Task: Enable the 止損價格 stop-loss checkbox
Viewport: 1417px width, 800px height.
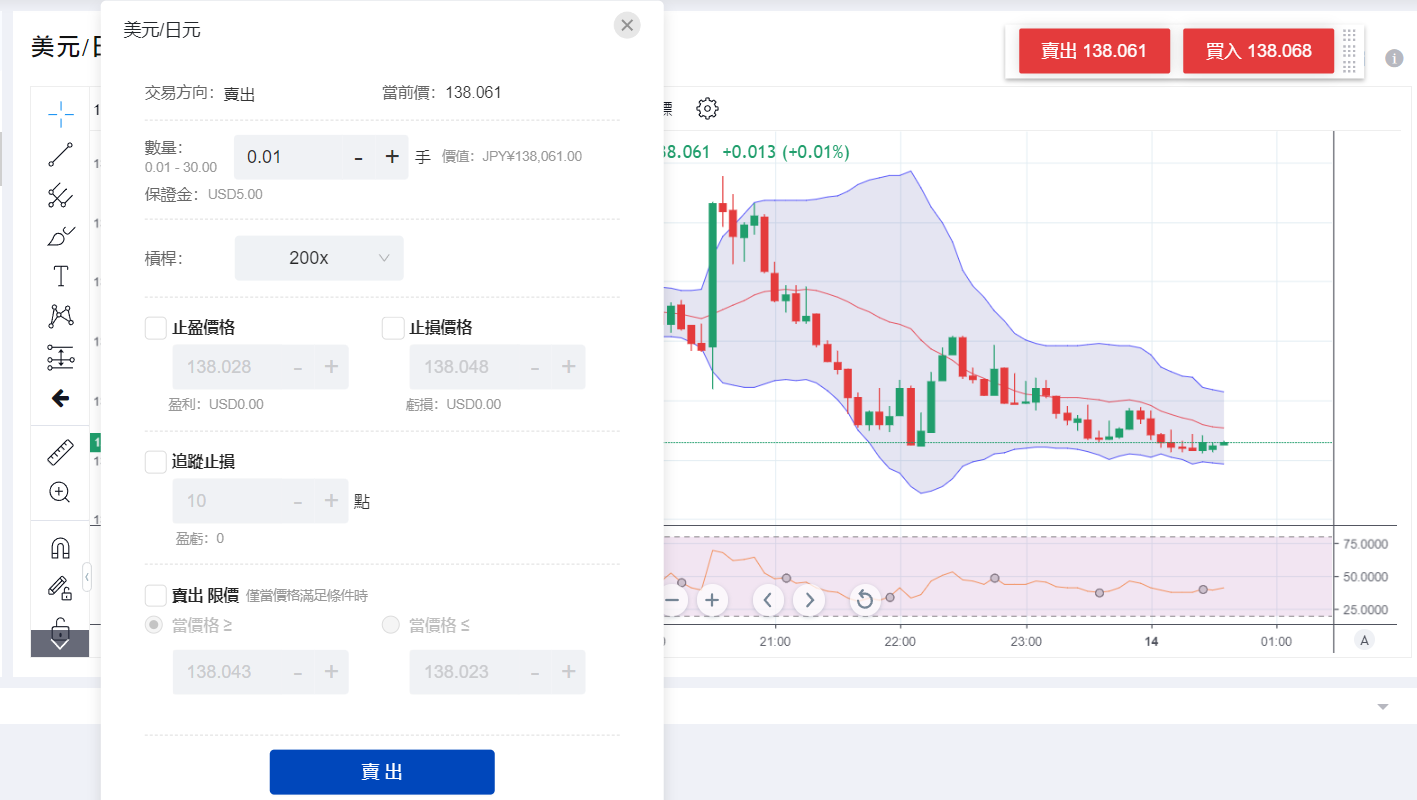Action: point(393,328)
